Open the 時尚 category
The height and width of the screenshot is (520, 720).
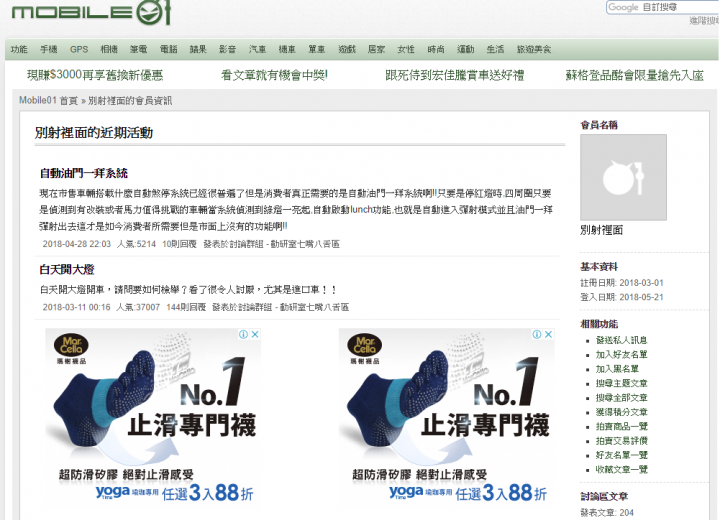[x=436, y=49]
